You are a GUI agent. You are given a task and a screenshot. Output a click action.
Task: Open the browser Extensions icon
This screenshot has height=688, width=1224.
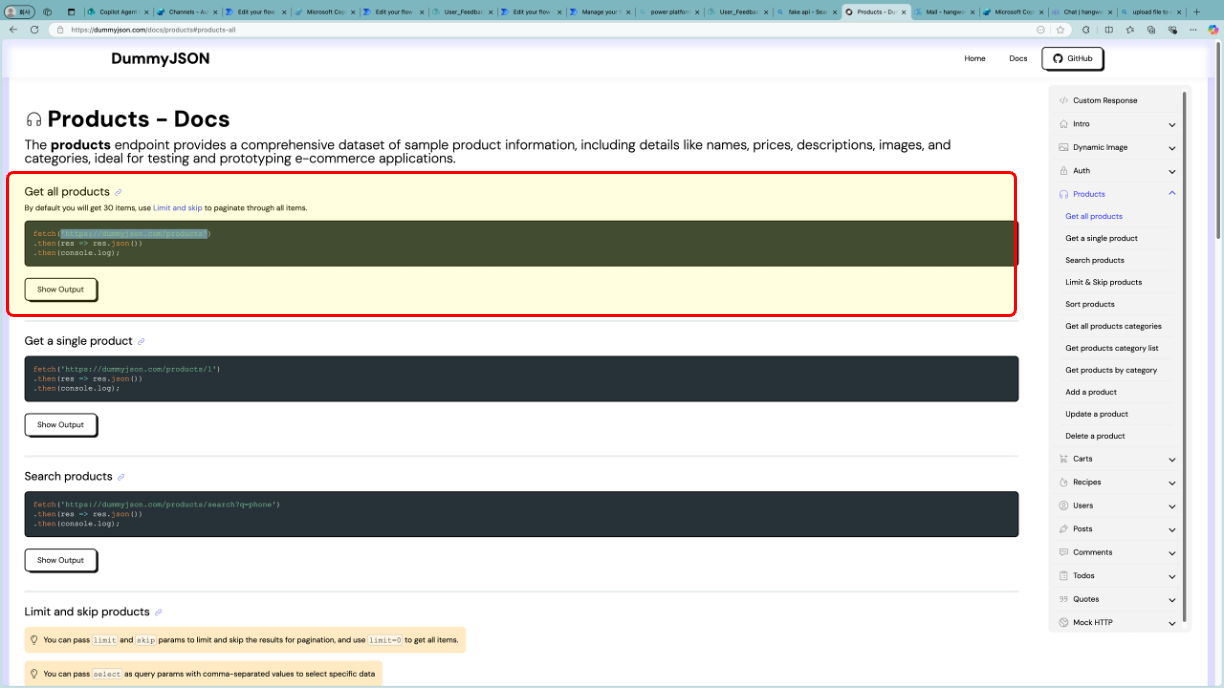click(x=1086, y=30)
